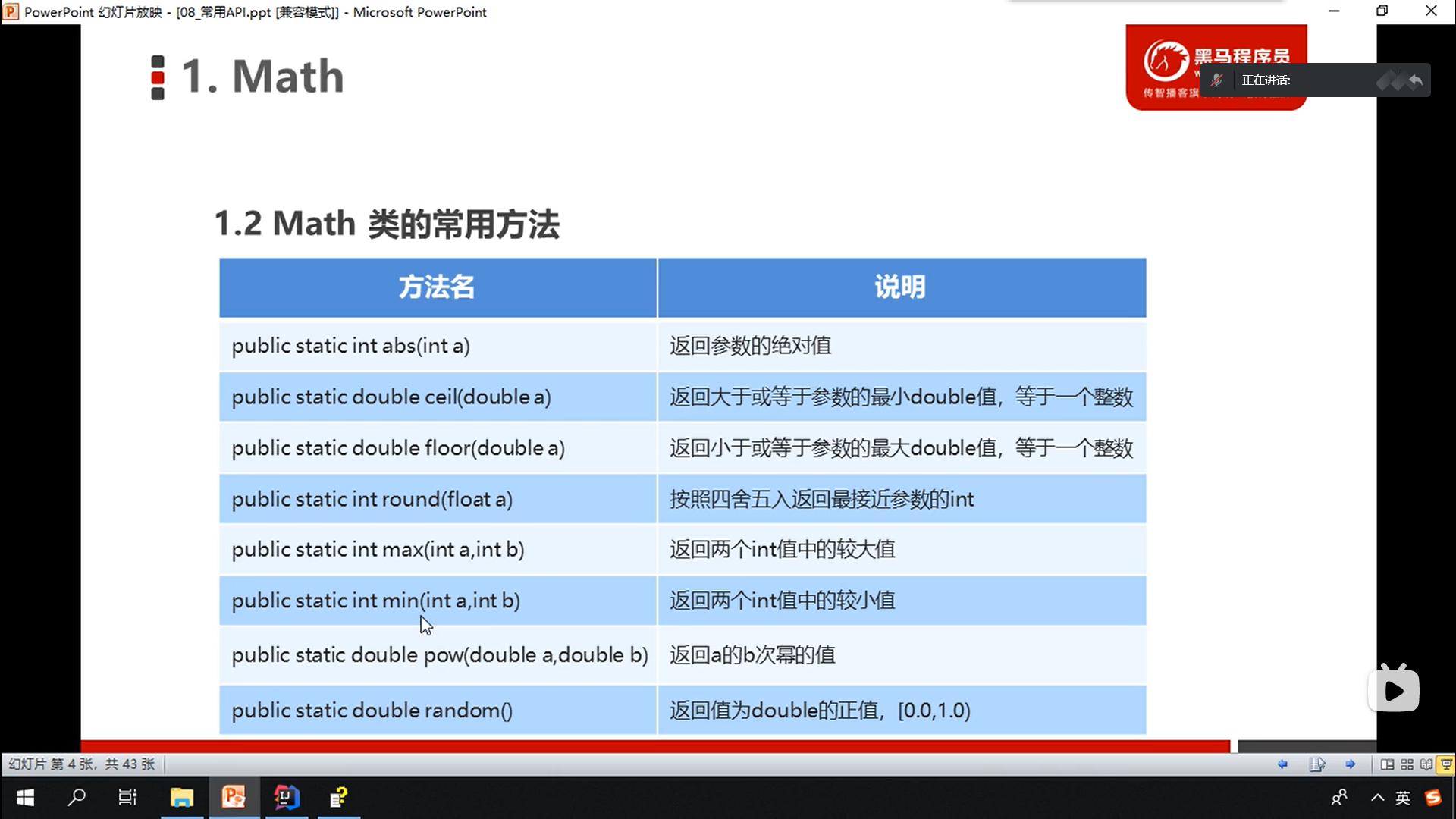Open Task View from the taskbar
This screenshot has width=1456, height=819.
(x=127, y=797)
